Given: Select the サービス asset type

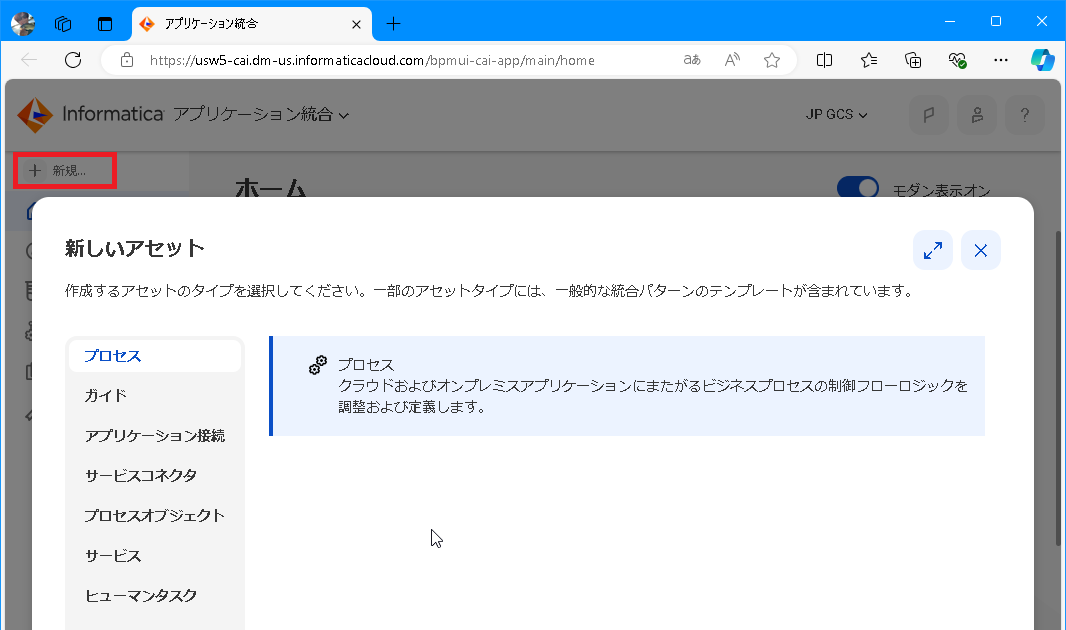Looking at the screenshot, I should tap(155, 556).
